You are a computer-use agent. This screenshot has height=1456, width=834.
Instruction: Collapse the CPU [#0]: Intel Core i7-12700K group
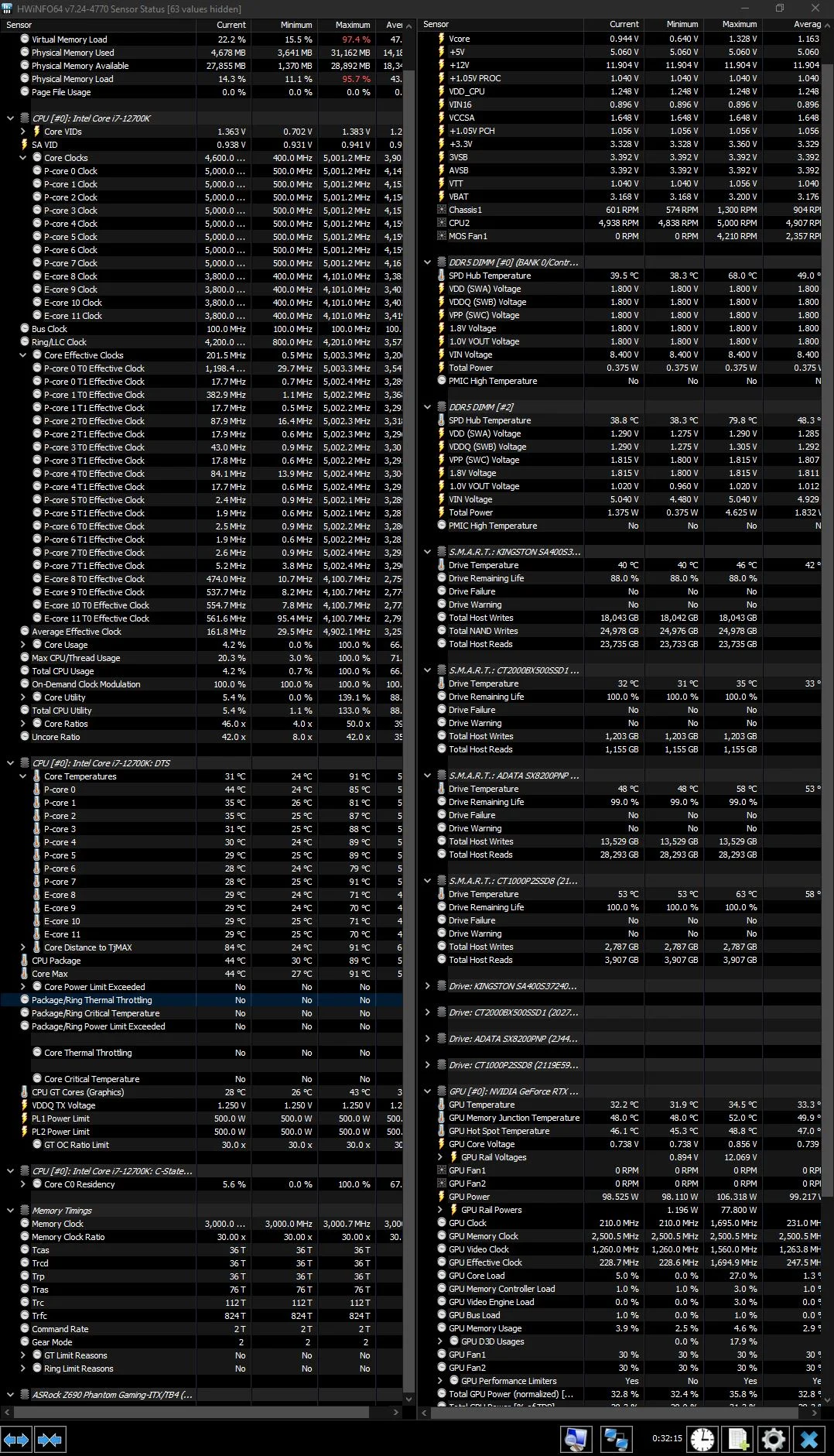10,118
